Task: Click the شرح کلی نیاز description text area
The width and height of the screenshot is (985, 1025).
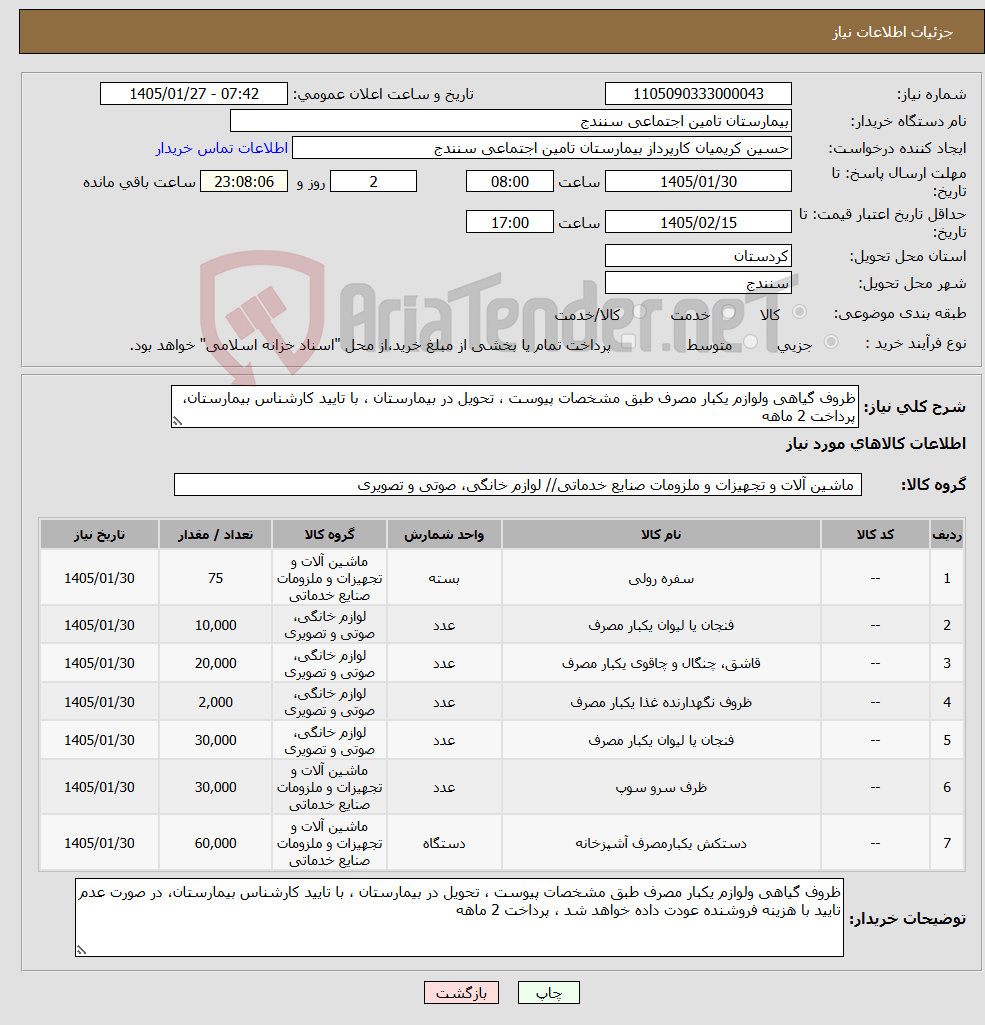Action: pyautogui.click(x=515, y=407)
